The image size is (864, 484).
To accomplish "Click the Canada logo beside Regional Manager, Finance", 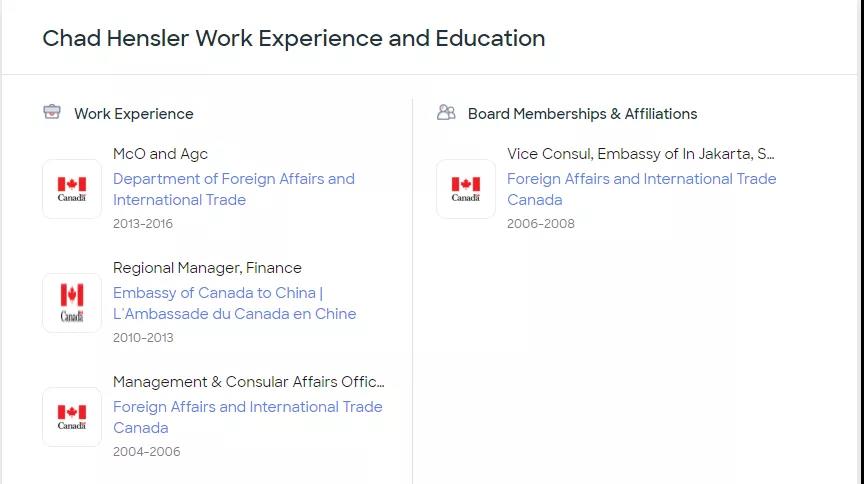I will click(x=72, y=303).
